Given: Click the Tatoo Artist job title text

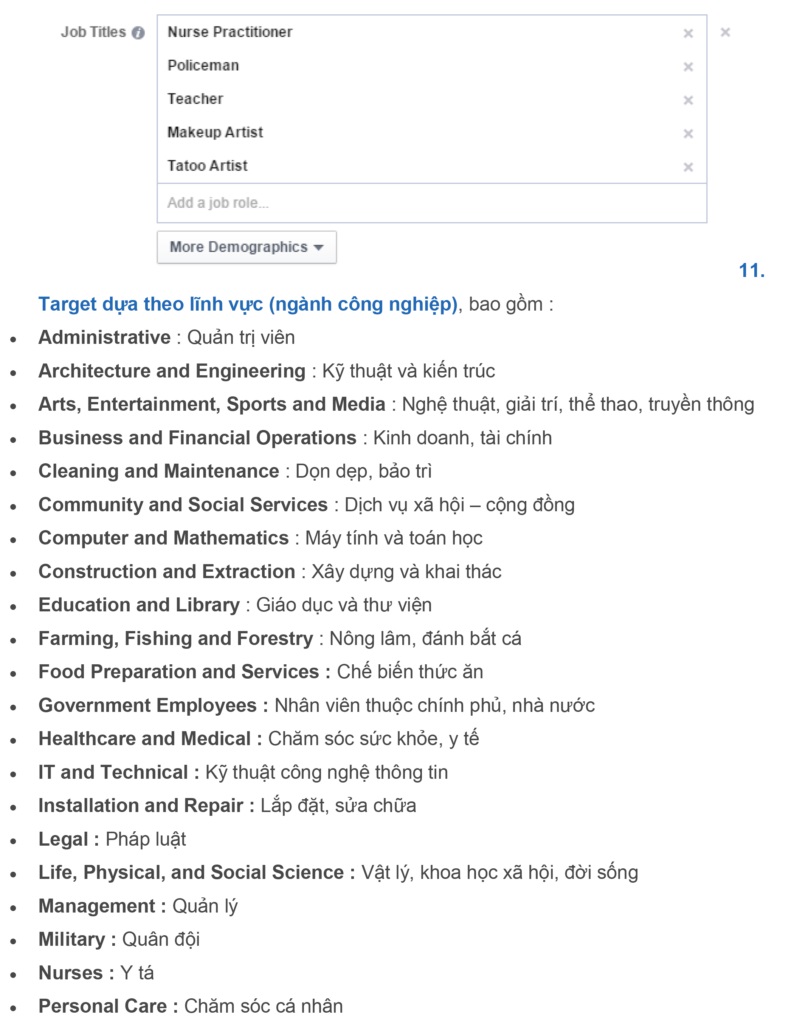Looking at the screenshot, I should pos(207,166).
